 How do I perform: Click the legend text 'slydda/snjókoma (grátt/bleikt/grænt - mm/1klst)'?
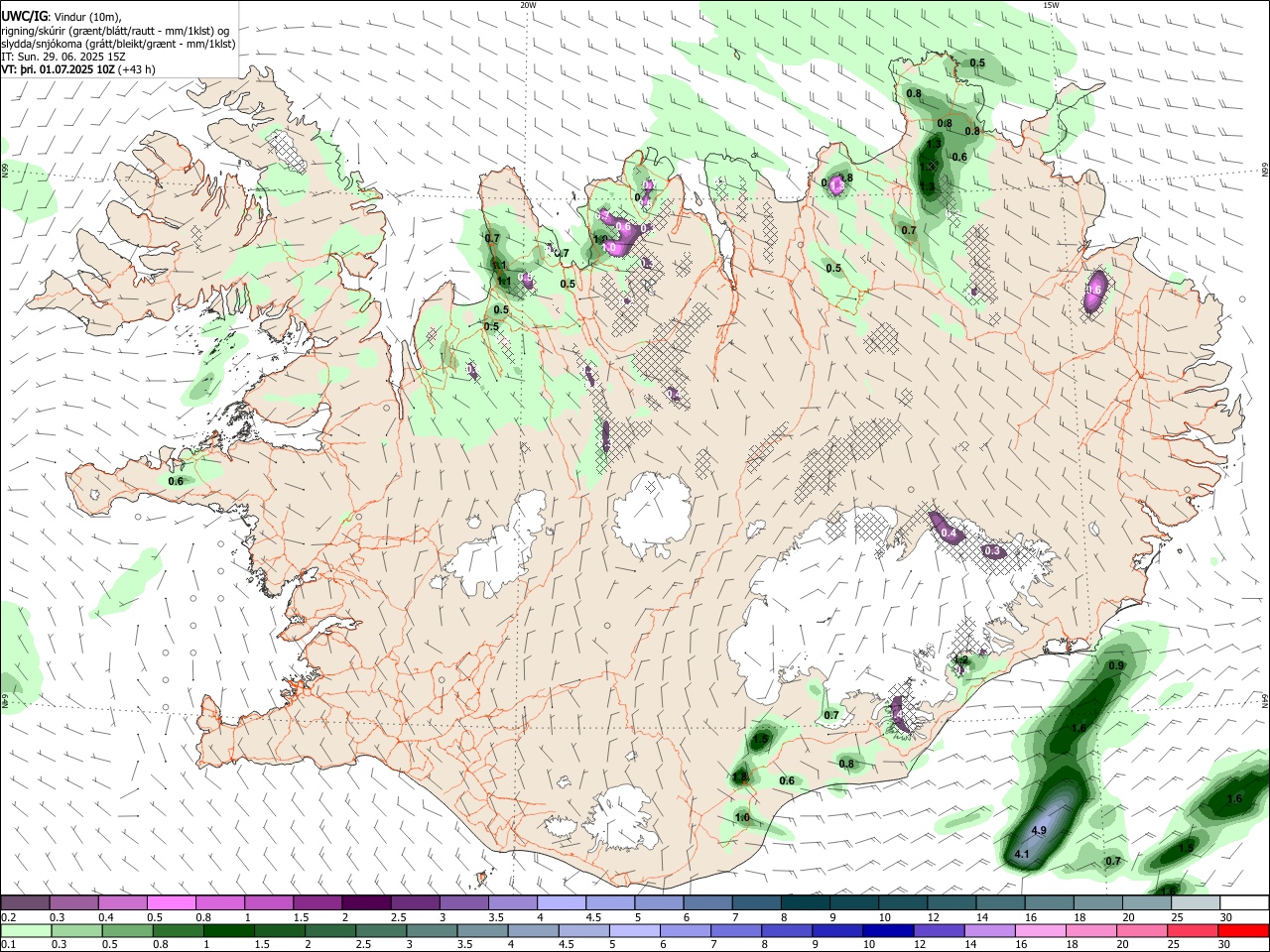(118, 44)
